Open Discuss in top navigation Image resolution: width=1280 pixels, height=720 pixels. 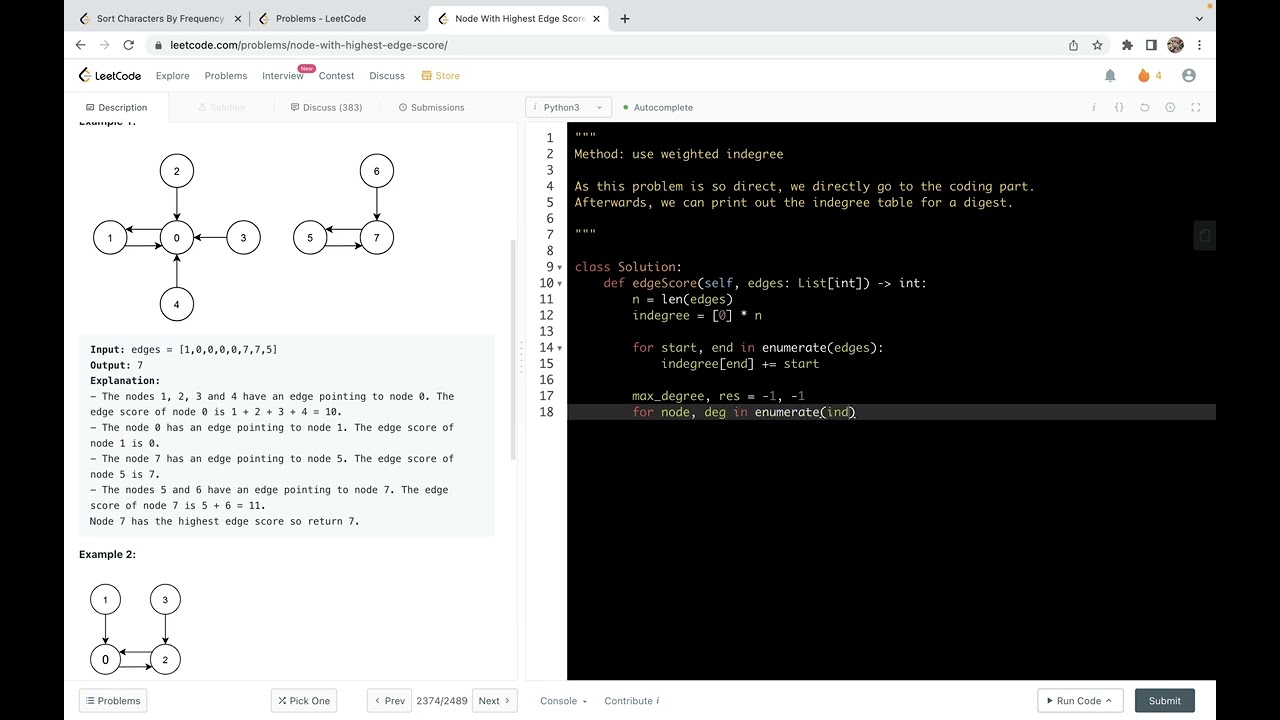(x=387, y=76)
